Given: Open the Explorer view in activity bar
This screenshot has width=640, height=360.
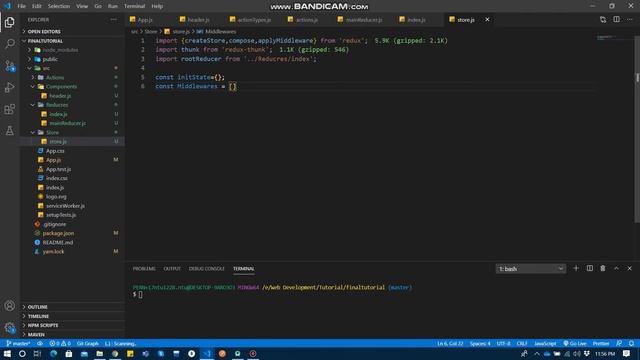Looking at the screenshot, I should (10, 22).
